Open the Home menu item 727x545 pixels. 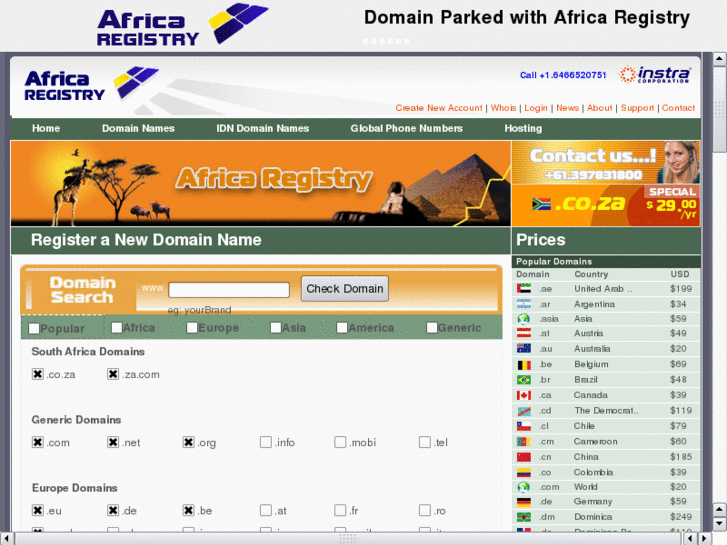(46, 128)
